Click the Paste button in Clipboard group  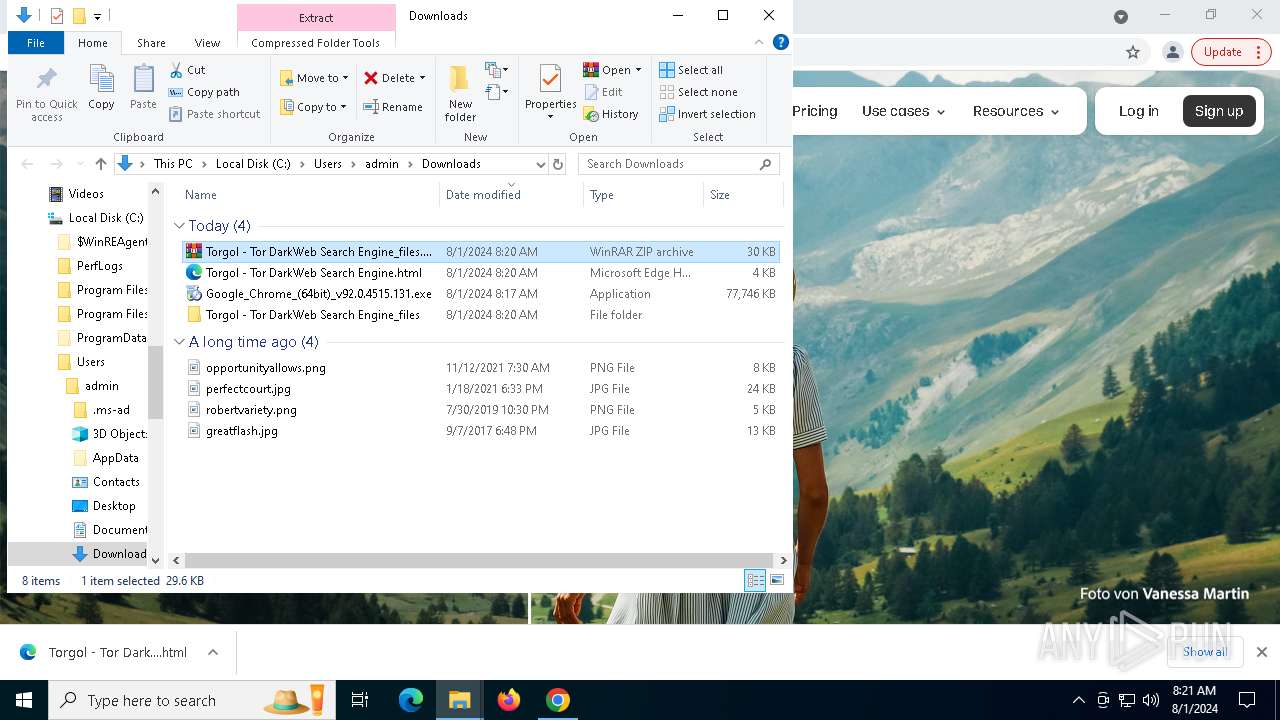143,88
